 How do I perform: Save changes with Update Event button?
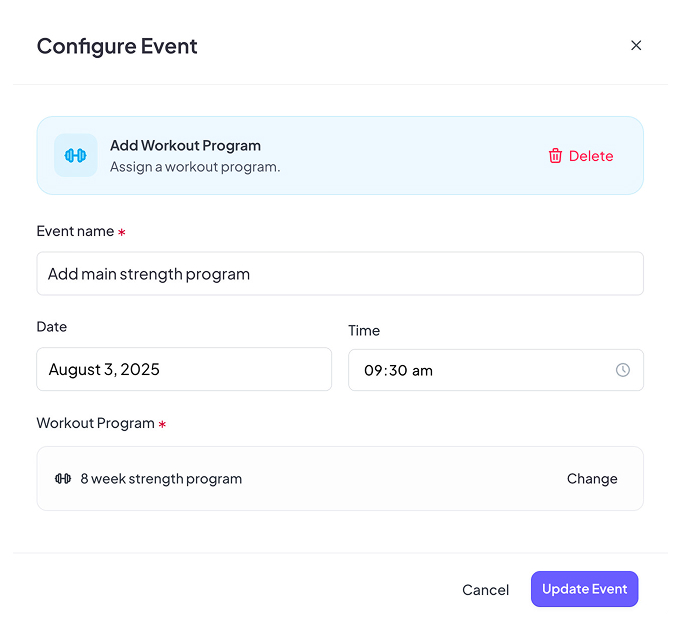click(x=584, y=589)
